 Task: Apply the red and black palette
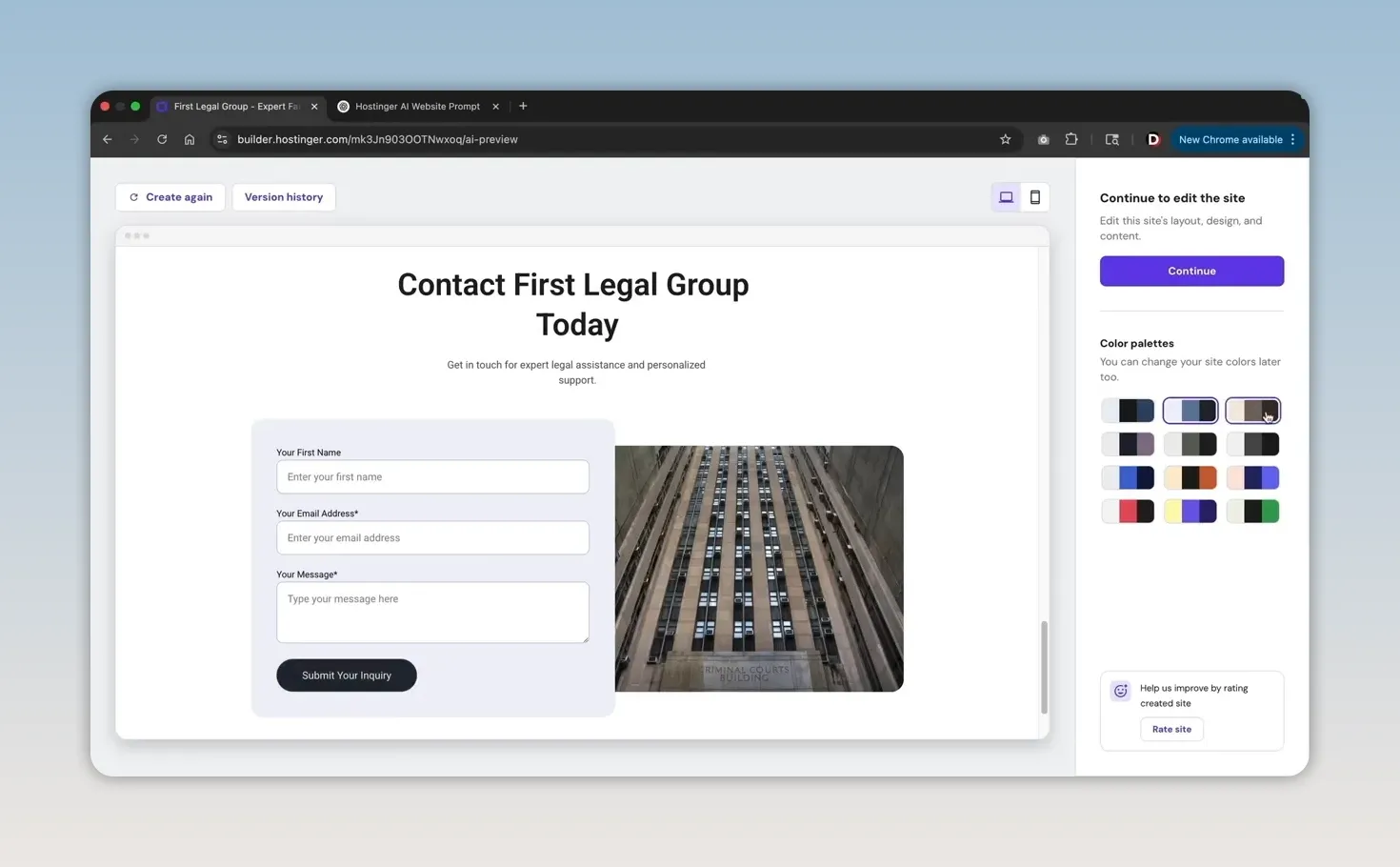[x=1128, y=511]
